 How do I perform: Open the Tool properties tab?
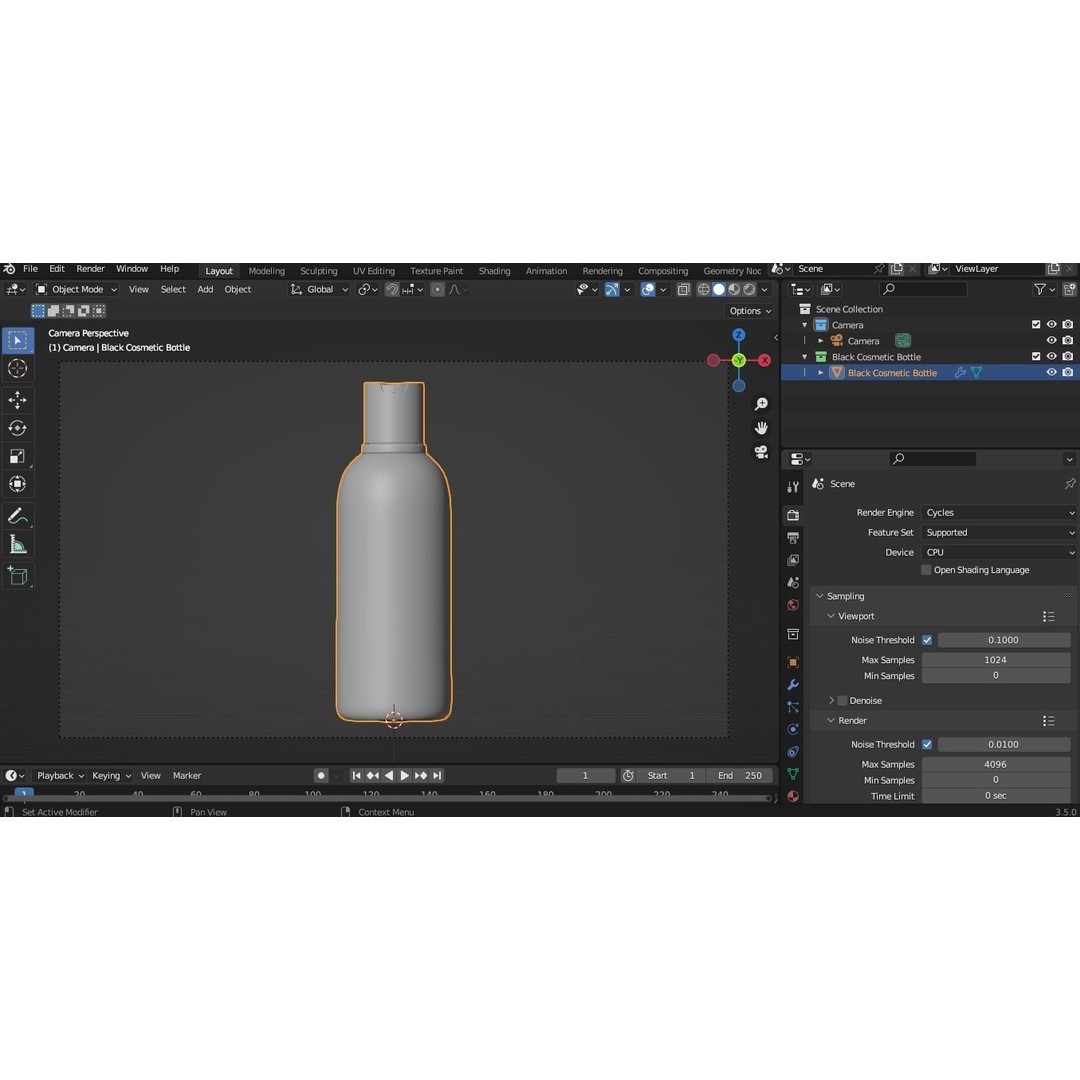793,487
